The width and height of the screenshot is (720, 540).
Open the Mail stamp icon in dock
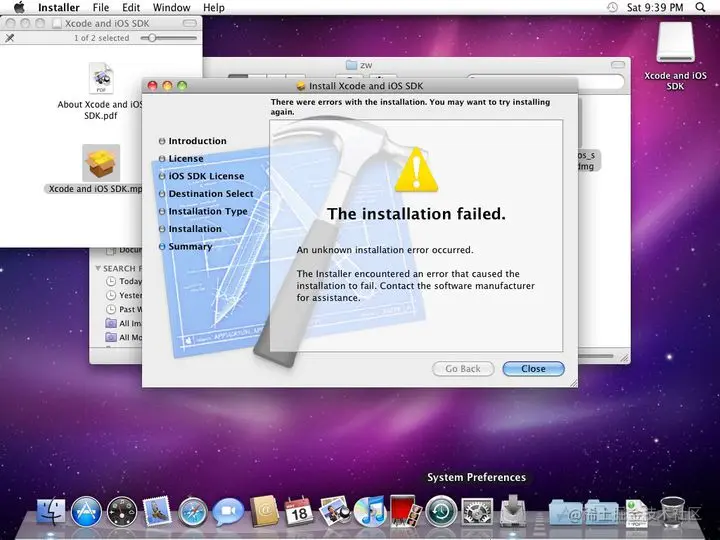coord(157,511)
